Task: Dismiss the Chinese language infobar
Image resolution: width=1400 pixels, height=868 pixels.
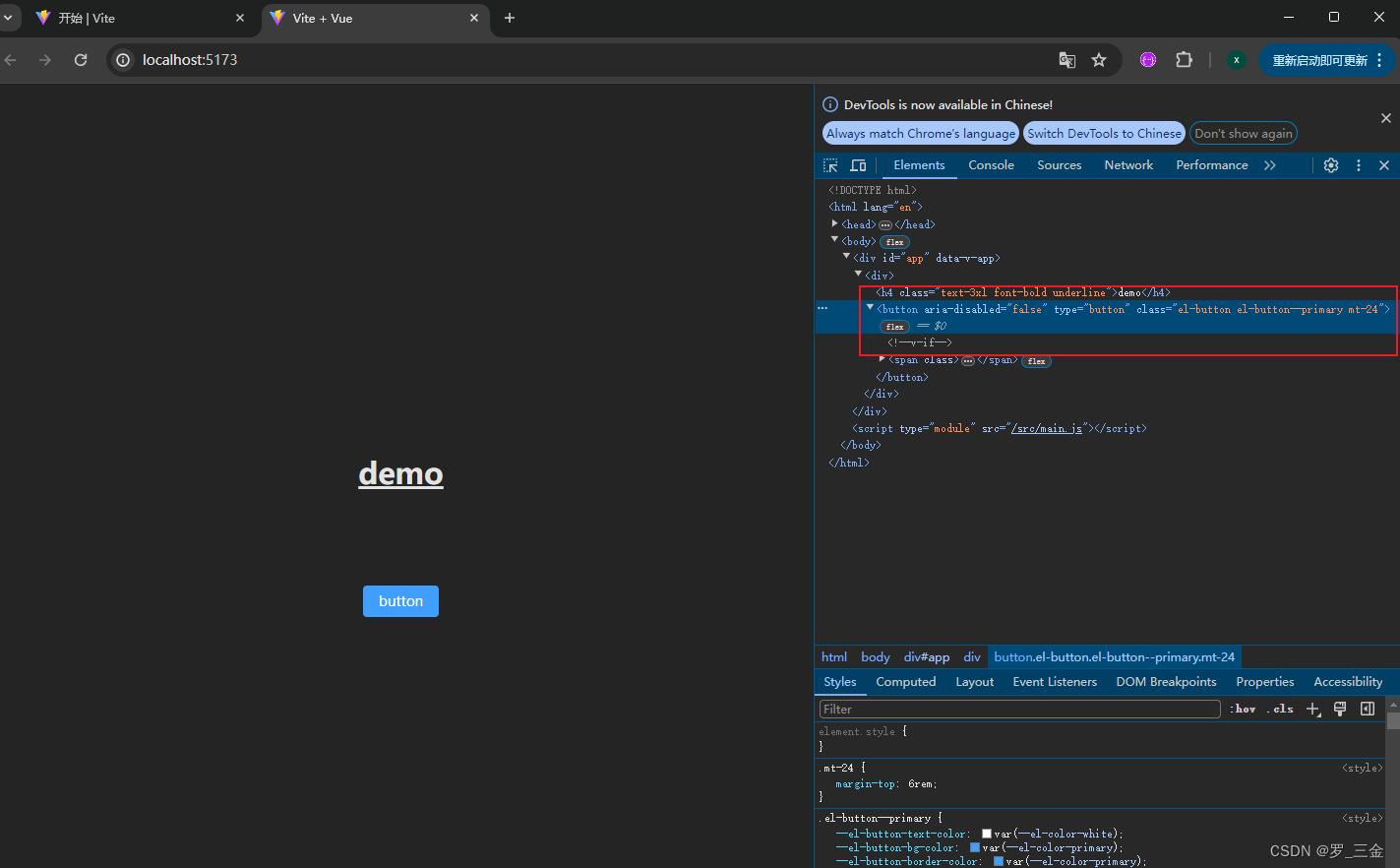Action: coord(1386,118)
